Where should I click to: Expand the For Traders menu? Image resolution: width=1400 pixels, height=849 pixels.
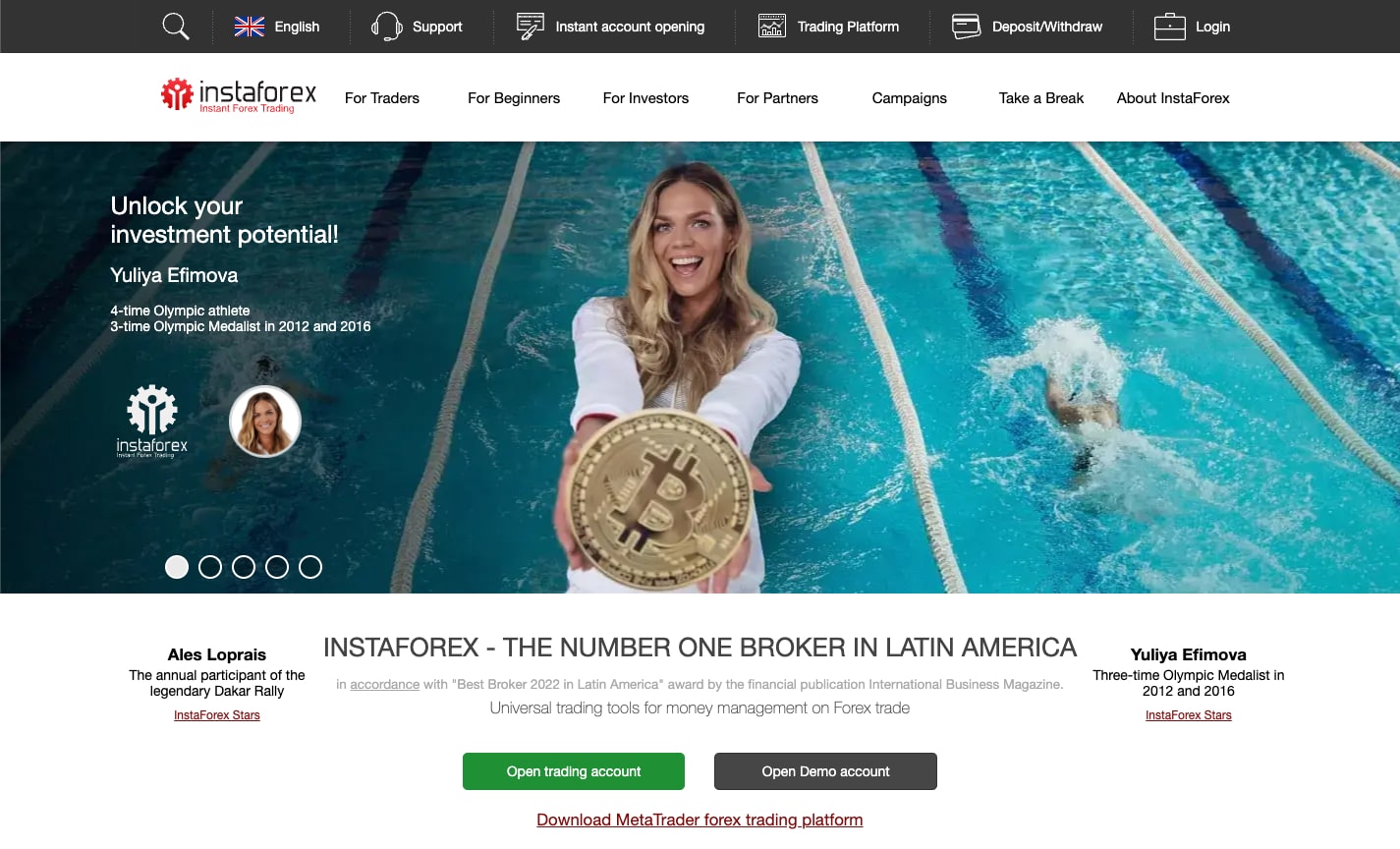coord(382,98)
